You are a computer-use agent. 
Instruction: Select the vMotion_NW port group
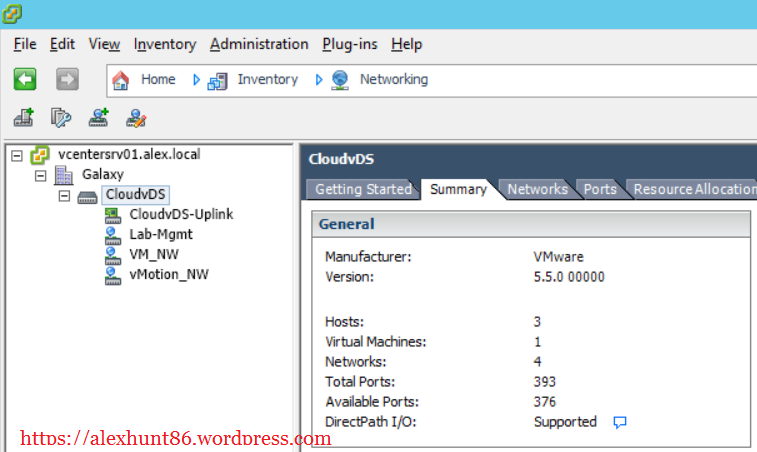pos(169,275)
